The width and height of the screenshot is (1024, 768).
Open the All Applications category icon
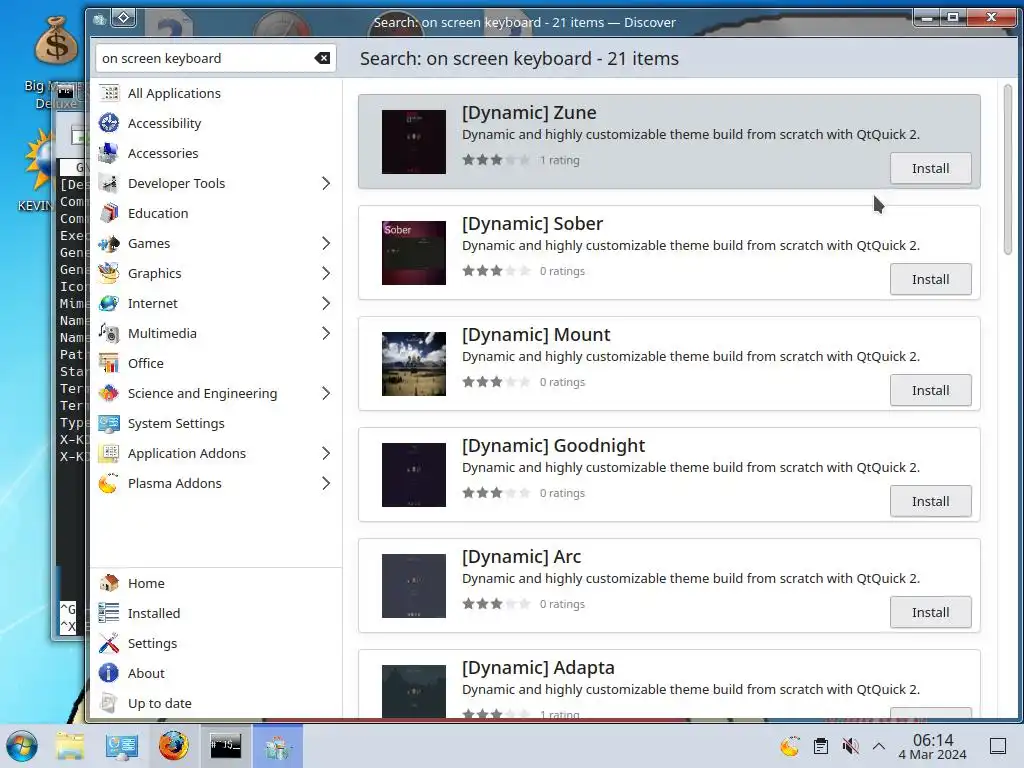[109, 93]
